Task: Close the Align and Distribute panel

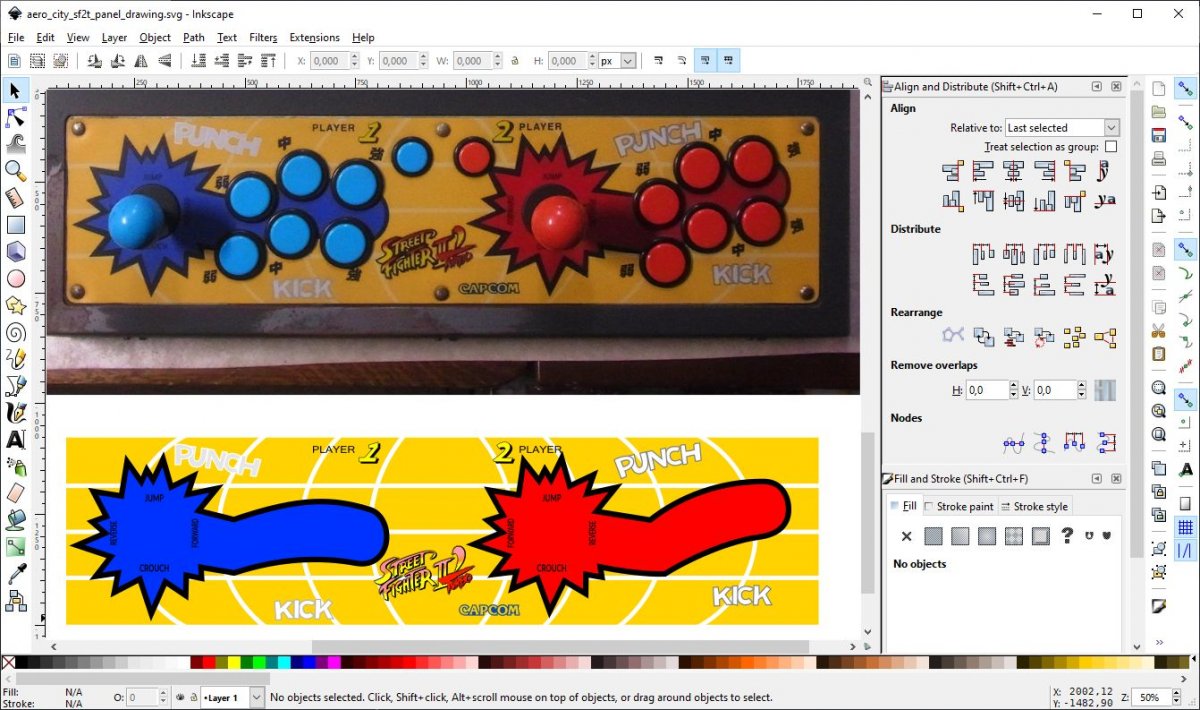Action: [1117, 87]
